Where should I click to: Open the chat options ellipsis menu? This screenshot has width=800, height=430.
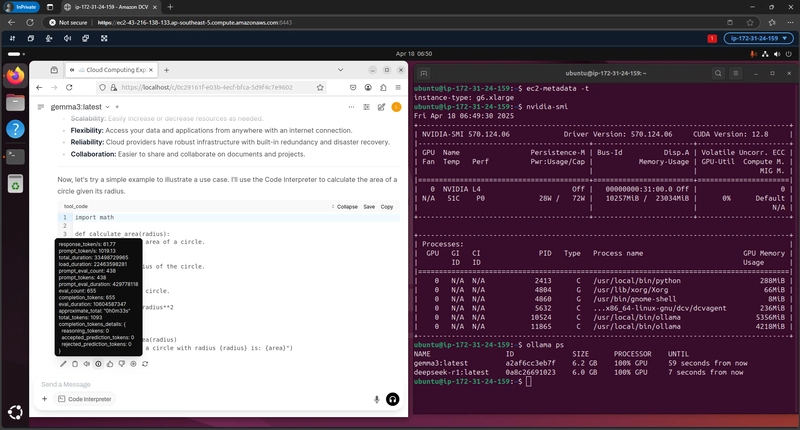(351, 107)
